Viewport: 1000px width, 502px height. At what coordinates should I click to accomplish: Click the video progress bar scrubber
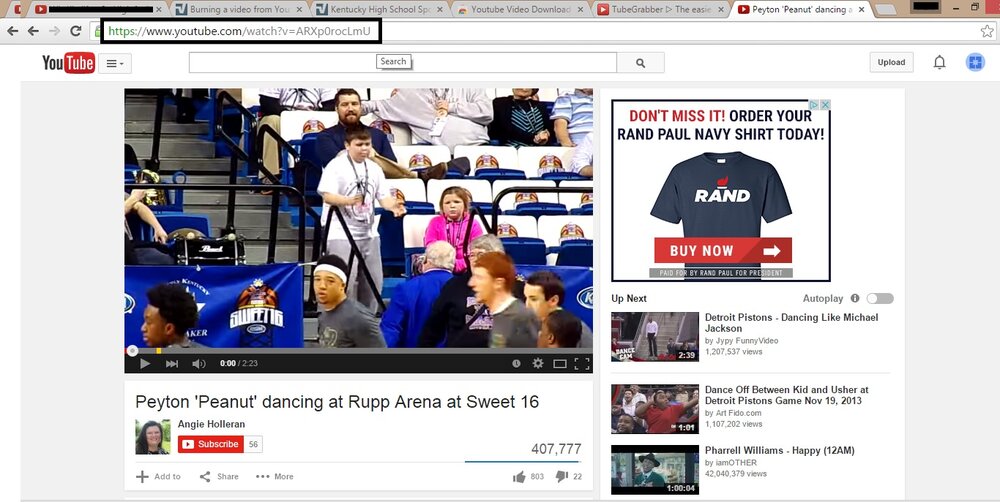[132, 350]
